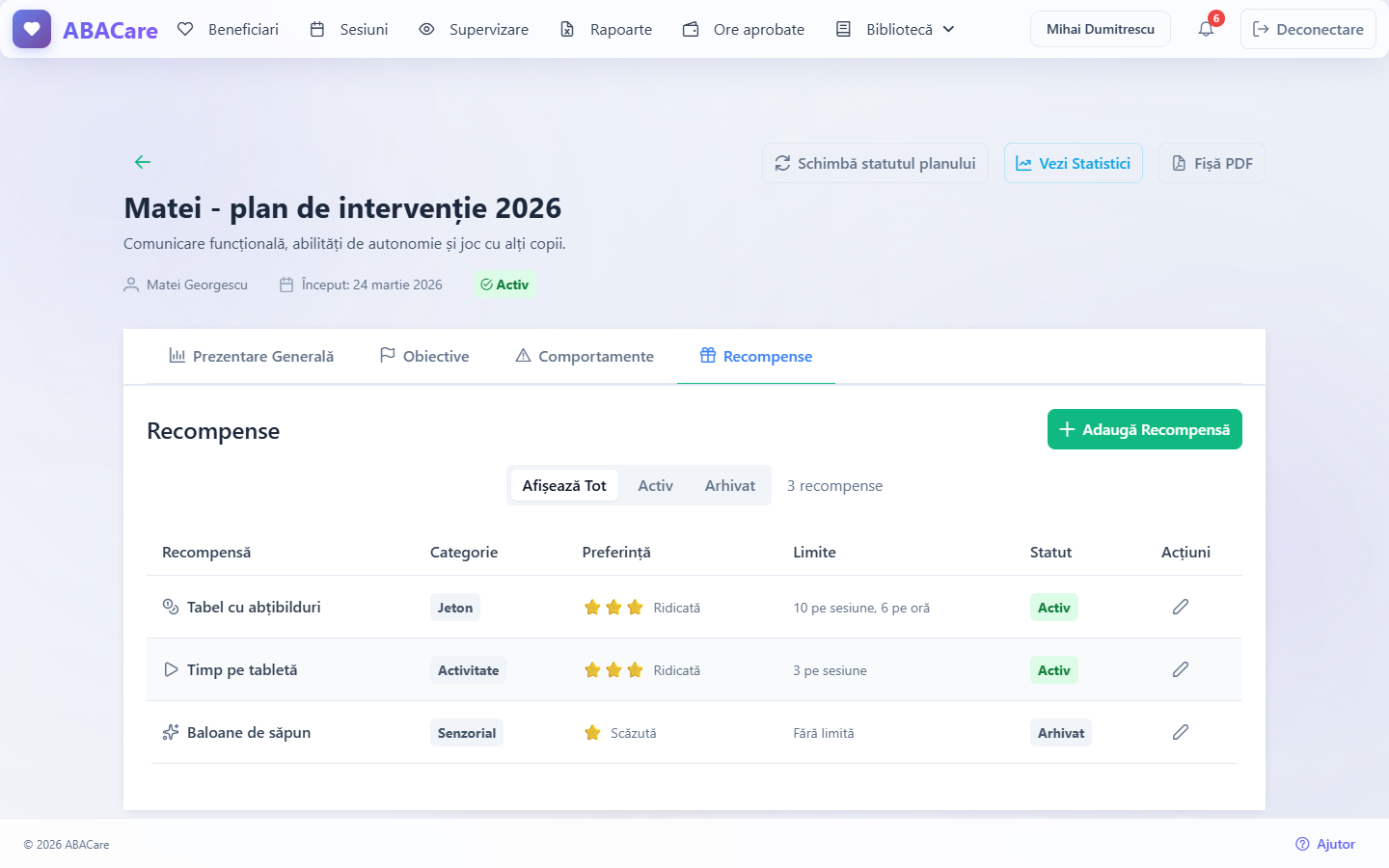Viewport: 1389px width, 868px height.
Task: Navigate to Ore aprobate
Action: click(x=744, y=29)
